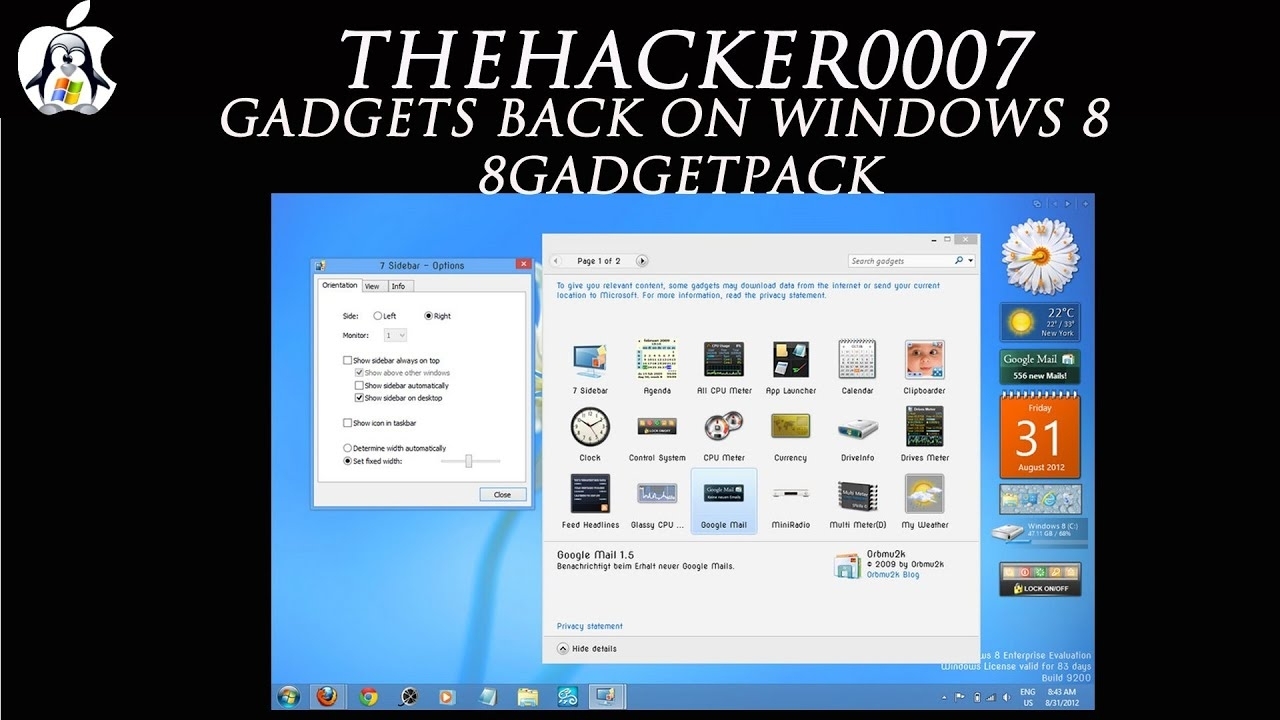Open Google Chrome from the taskbar
The width and height of the screenshot is (1280, 720).
[x=368, y=696]
